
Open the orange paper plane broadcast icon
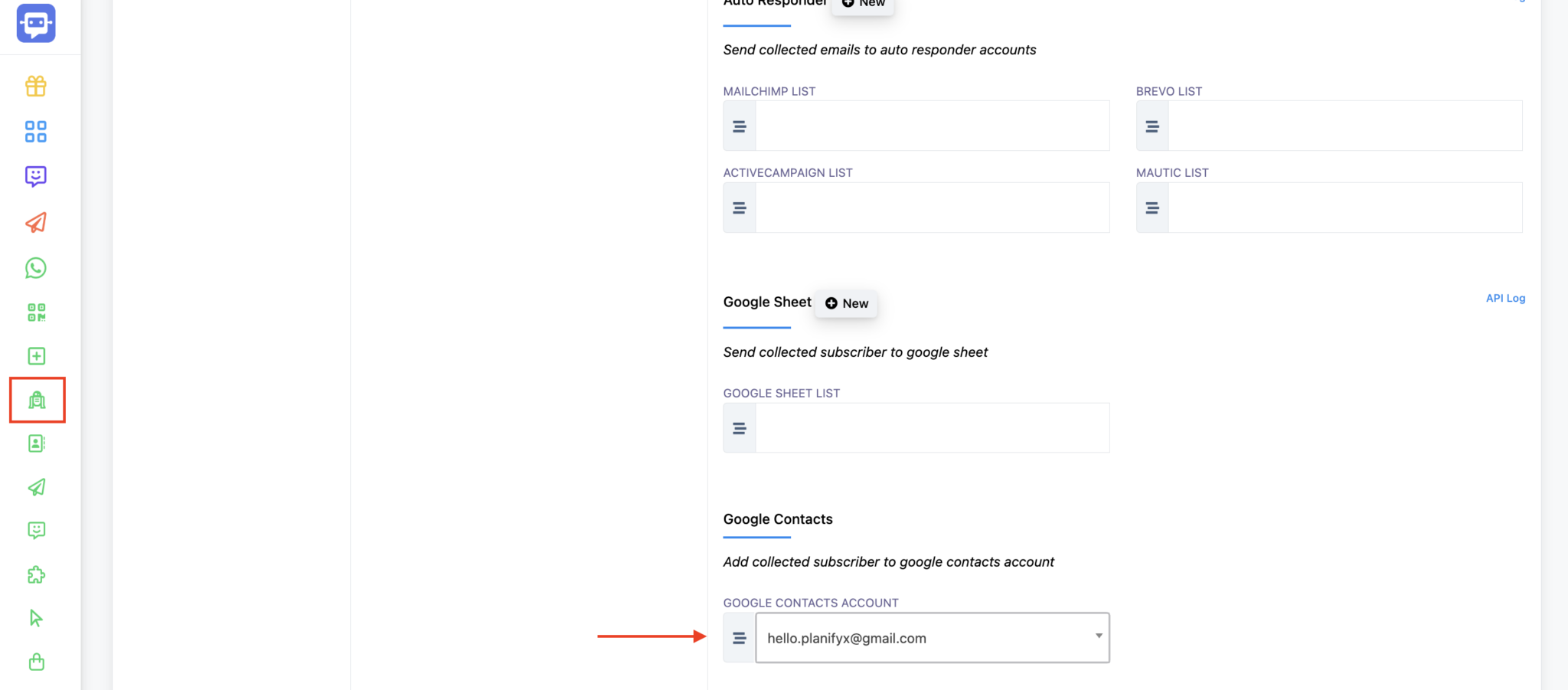pos(36,222)
